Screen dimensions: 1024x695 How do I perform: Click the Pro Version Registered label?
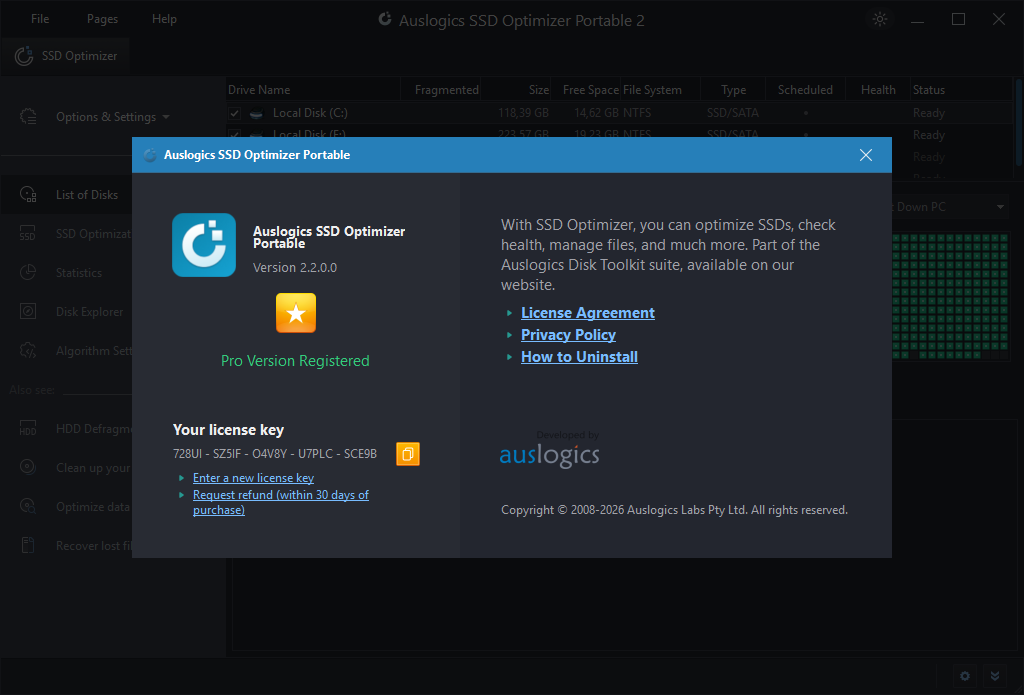click(295, 361)
